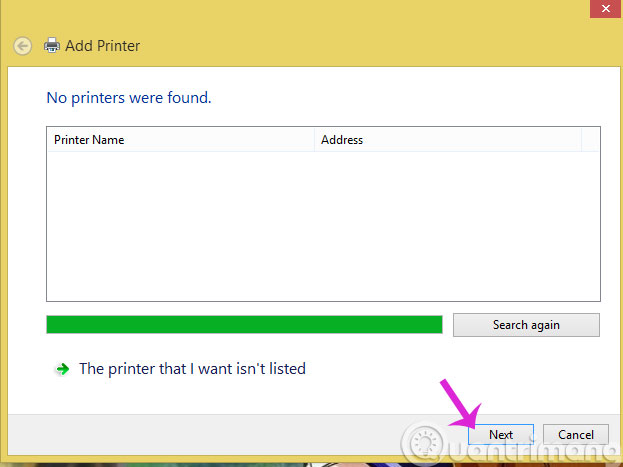The height and width of the screenshot is (467, 623).
Task: Cancel the Add Printer wizard
Action: 575,434
